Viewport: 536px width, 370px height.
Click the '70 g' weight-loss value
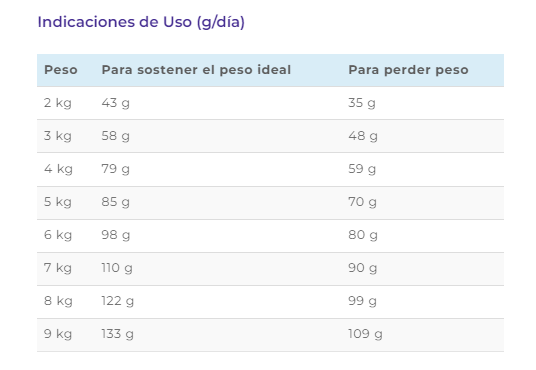click(x=362, y=202)
